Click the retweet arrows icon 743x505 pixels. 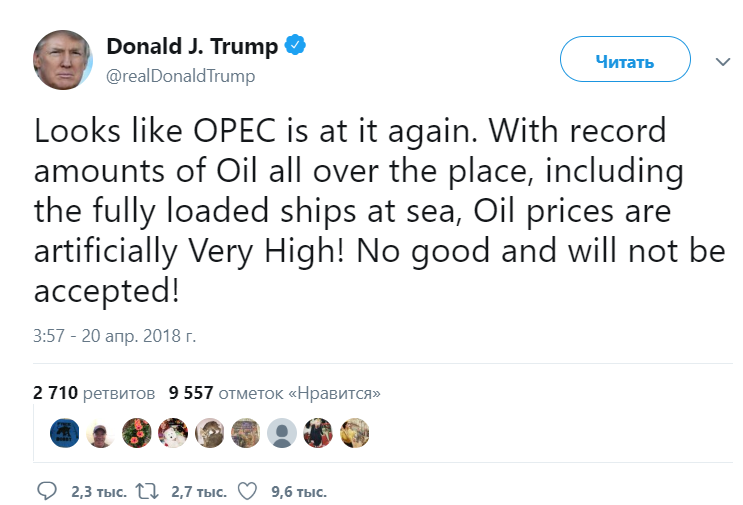(x=147, y=491)
